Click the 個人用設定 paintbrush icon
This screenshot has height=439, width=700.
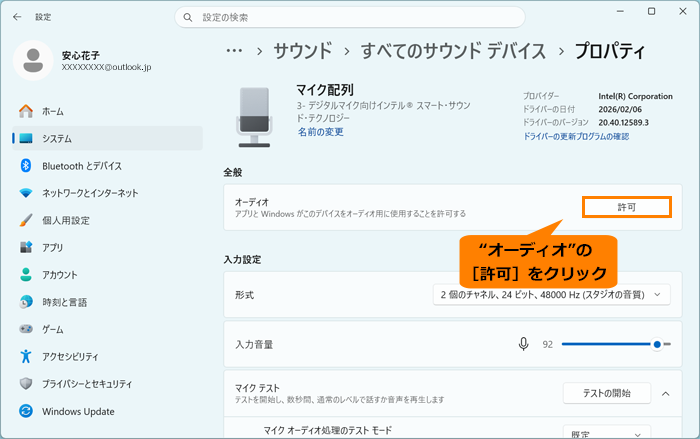26,220
